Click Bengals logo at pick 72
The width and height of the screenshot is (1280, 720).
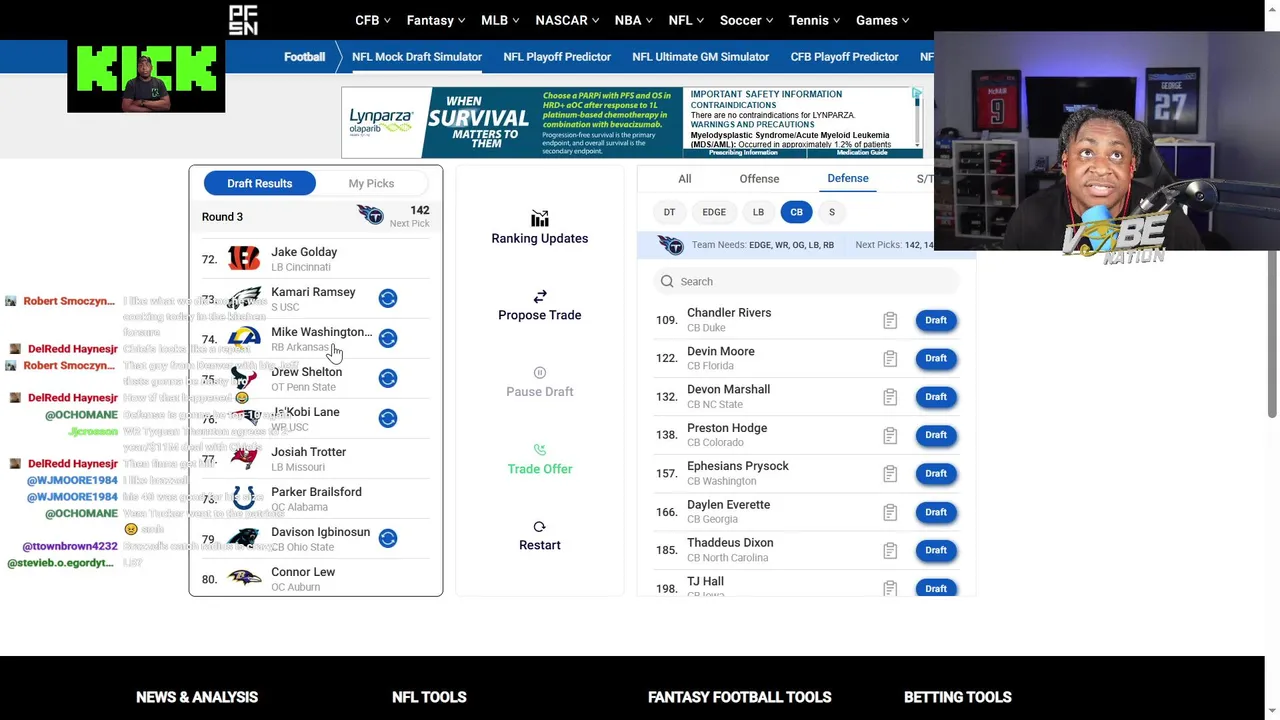point(244,258)
